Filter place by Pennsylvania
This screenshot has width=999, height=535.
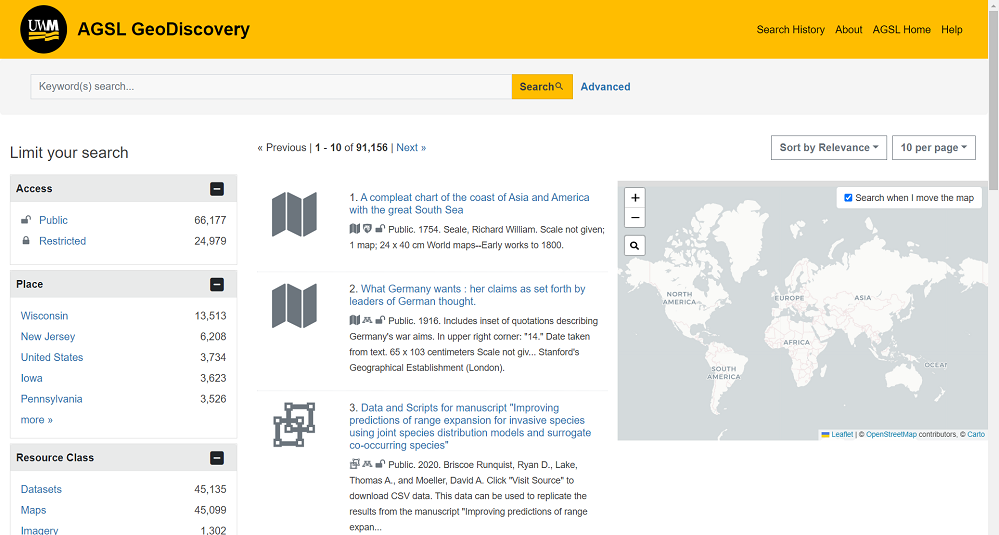(51, 399)
